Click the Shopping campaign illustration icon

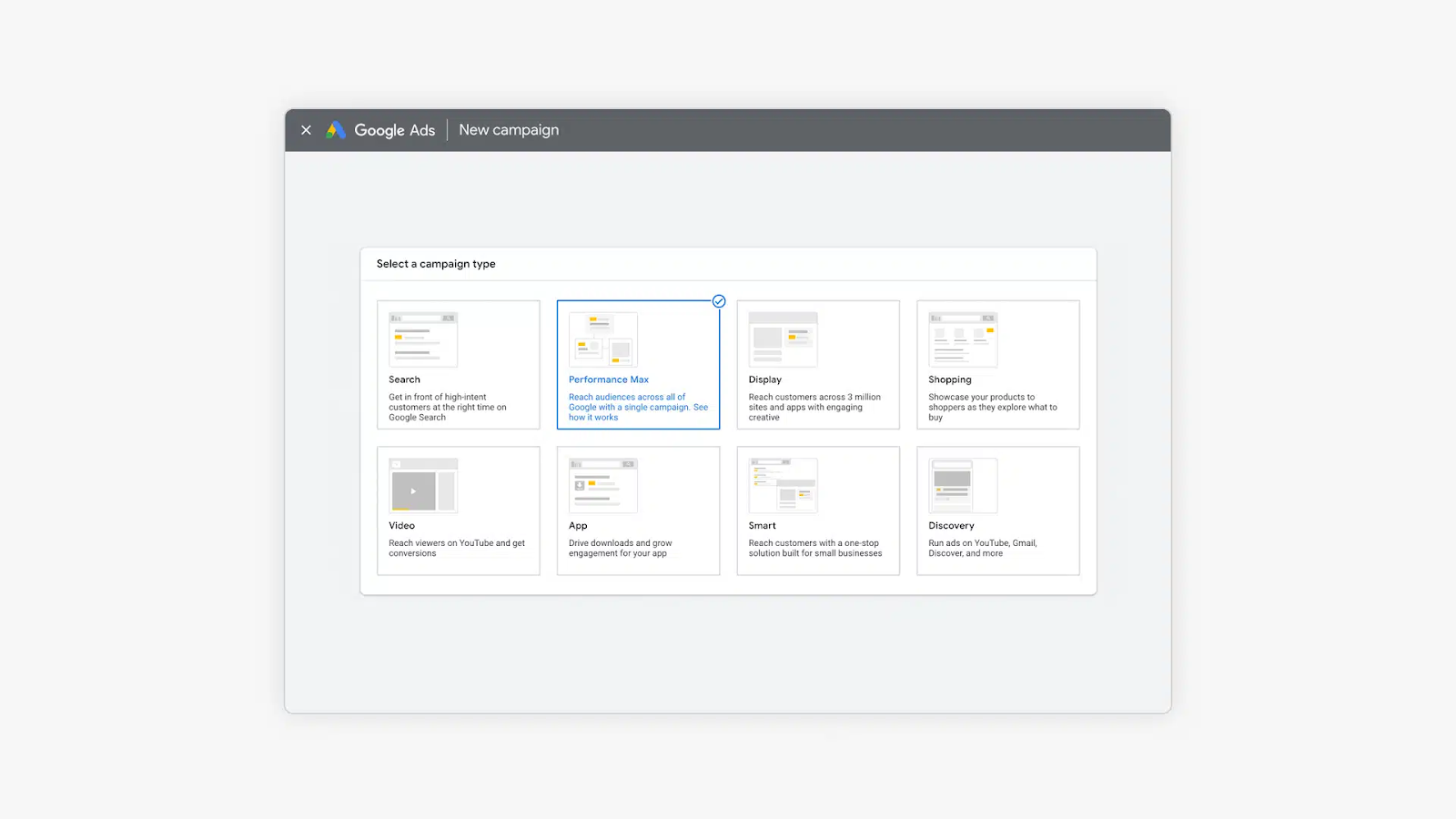[x=963, y=339]
